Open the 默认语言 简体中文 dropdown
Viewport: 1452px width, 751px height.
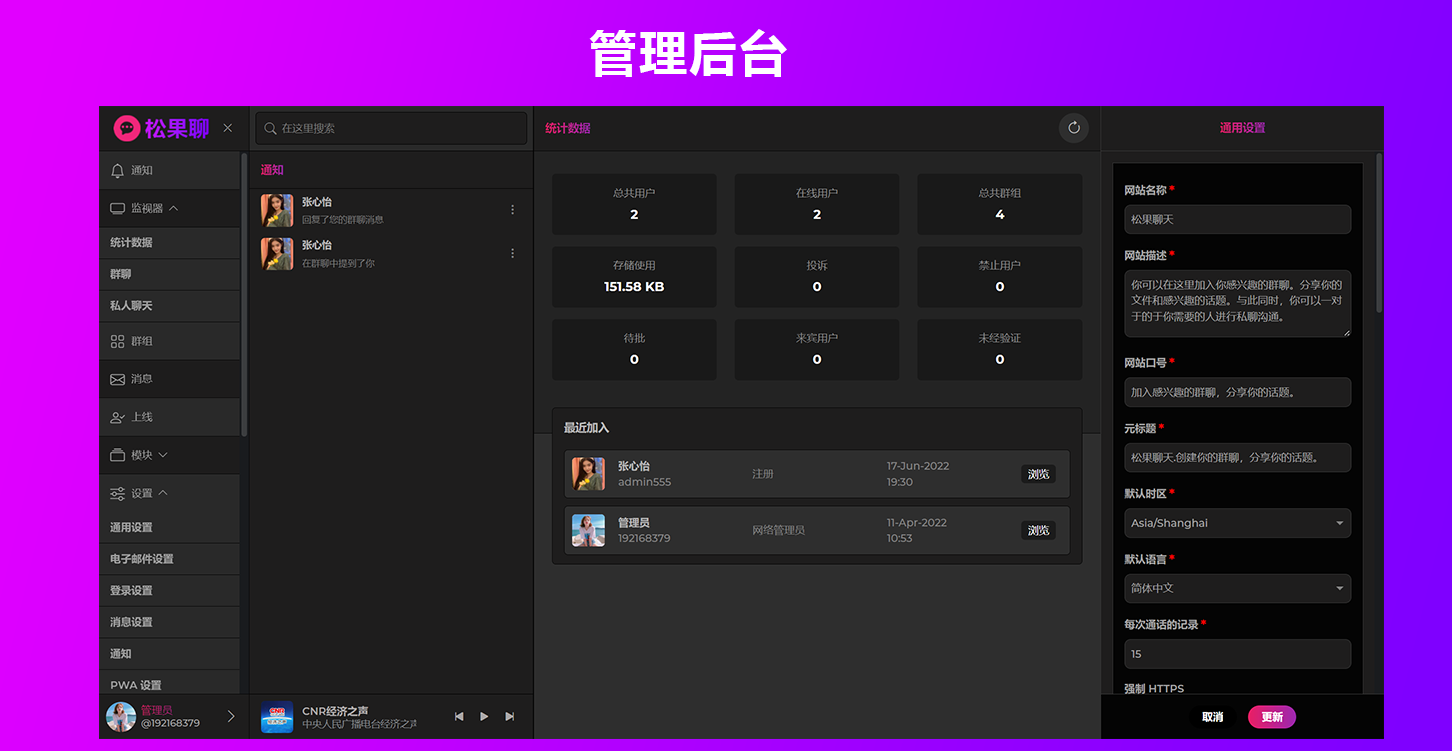coord(1237,588)
